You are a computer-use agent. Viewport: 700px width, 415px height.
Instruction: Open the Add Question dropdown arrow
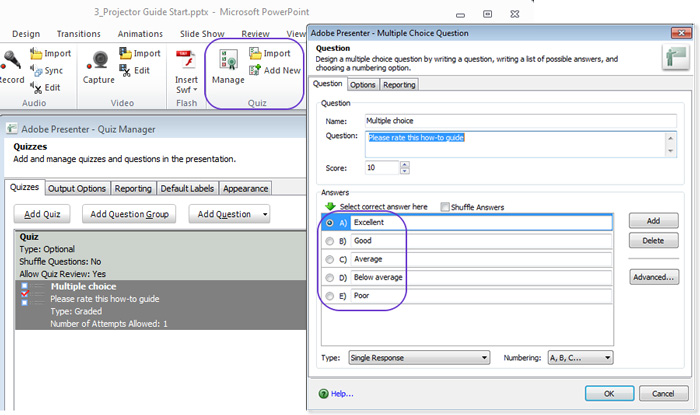[265, 214]
